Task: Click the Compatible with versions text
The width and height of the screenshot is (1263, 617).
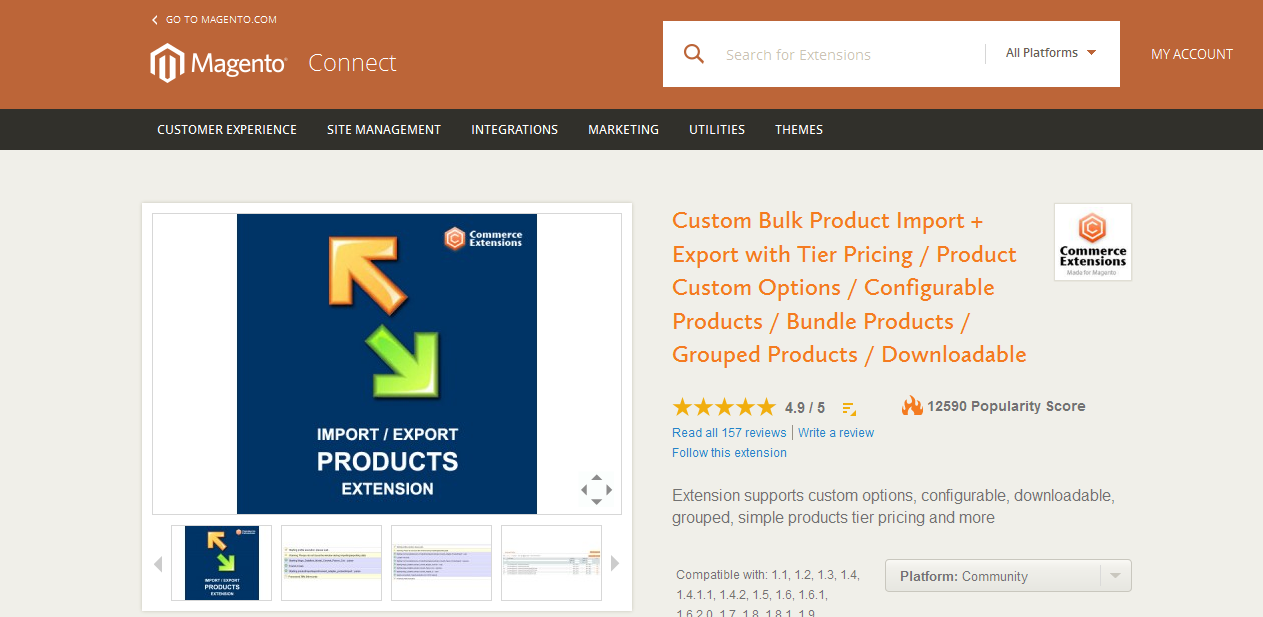Action: pyautogui.click(x=767, y=595)
